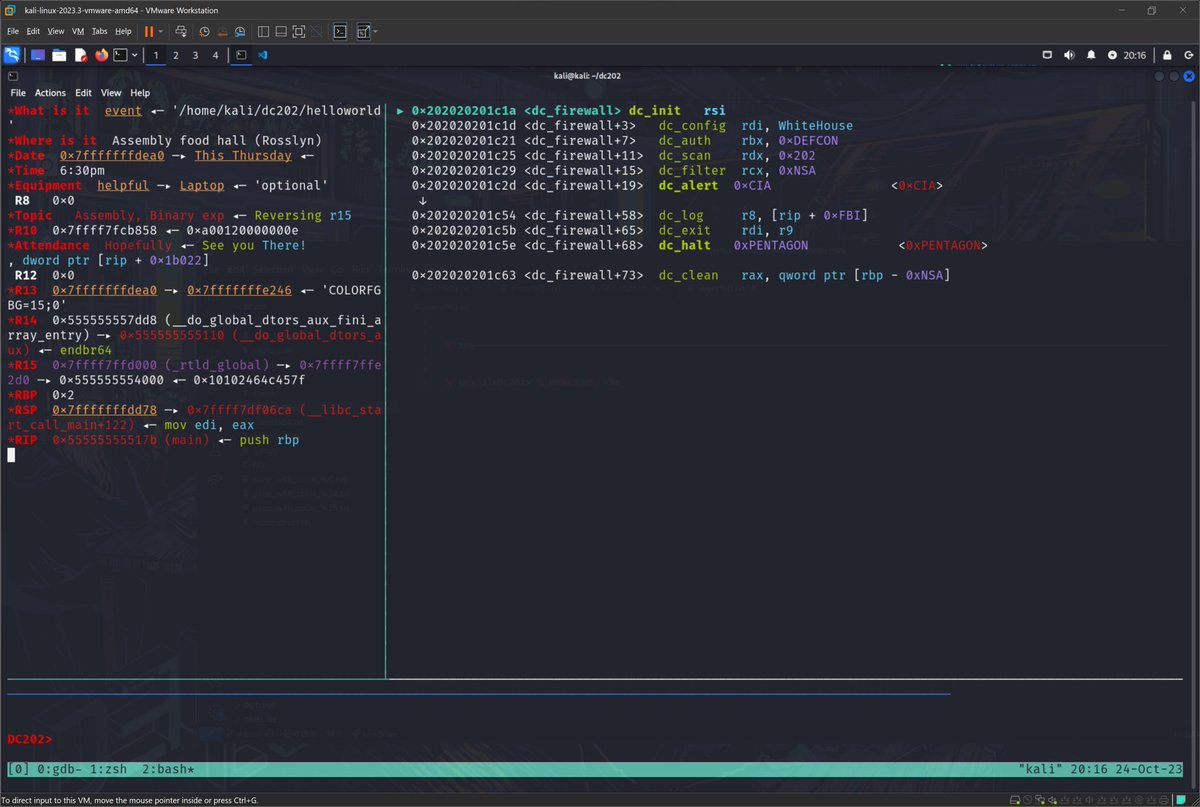Open the snapshot manager
The width and height of the screenshot is (1200, 807).
pyautogui.click(x=240, y=31)
